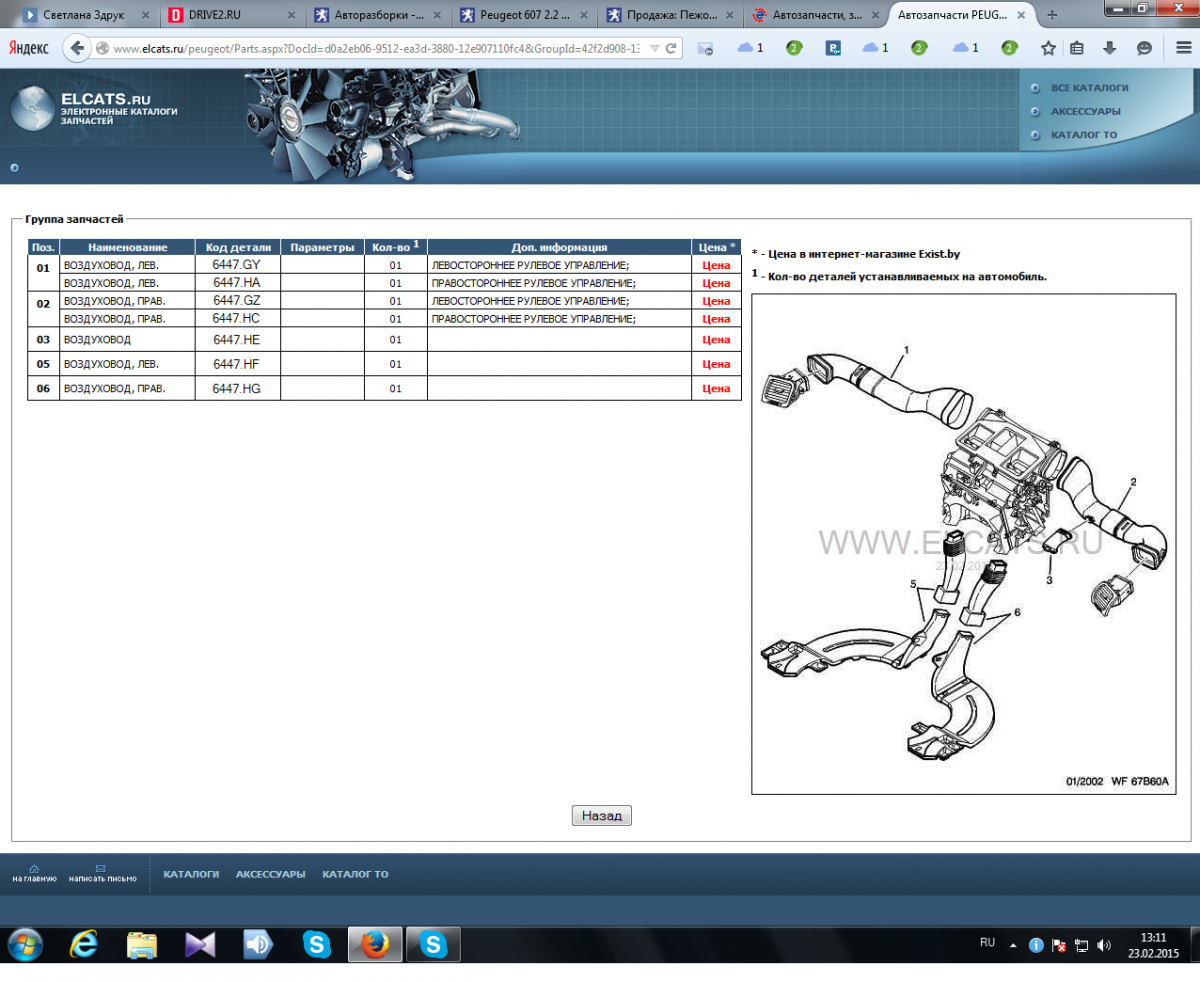Open 'ВСЕ КАТАЛОГИ' in the top menu
The height and width of the screenshot is (982, 1200).
coord(1089,88)
